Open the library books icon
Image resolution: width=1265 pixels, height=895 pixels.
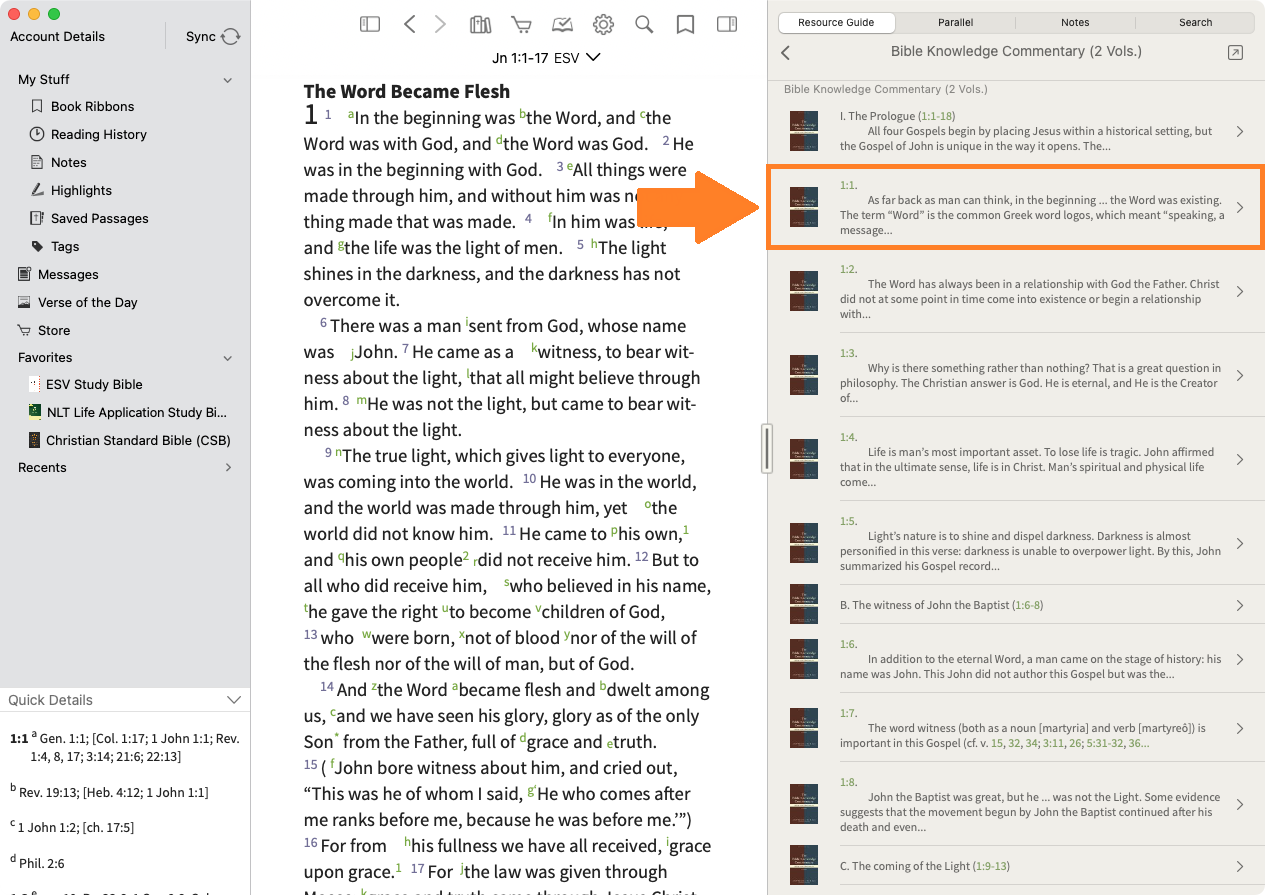[481, 24]
